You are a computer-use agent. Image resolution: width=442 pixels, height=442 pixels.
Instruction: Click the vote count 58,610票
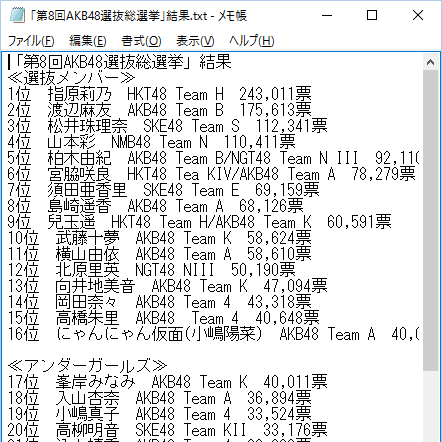[279, 254]
